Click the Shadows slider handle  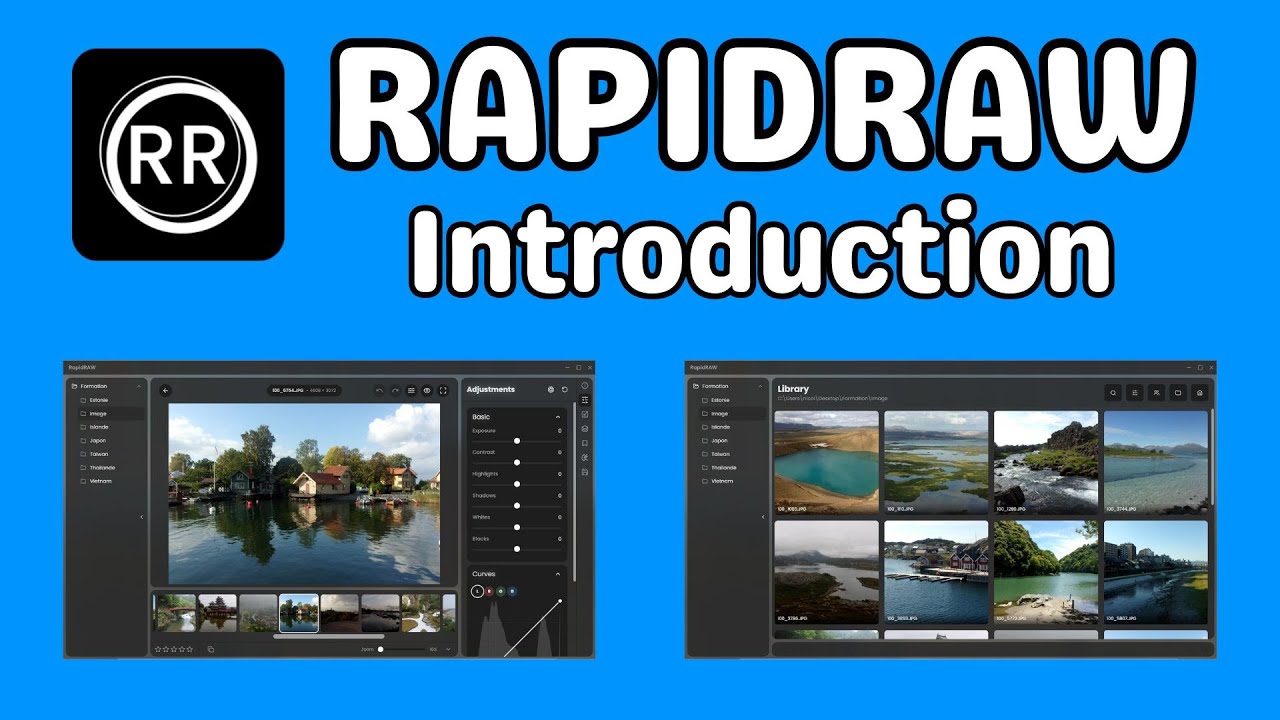pyautogui.click(x=517, y=506)
